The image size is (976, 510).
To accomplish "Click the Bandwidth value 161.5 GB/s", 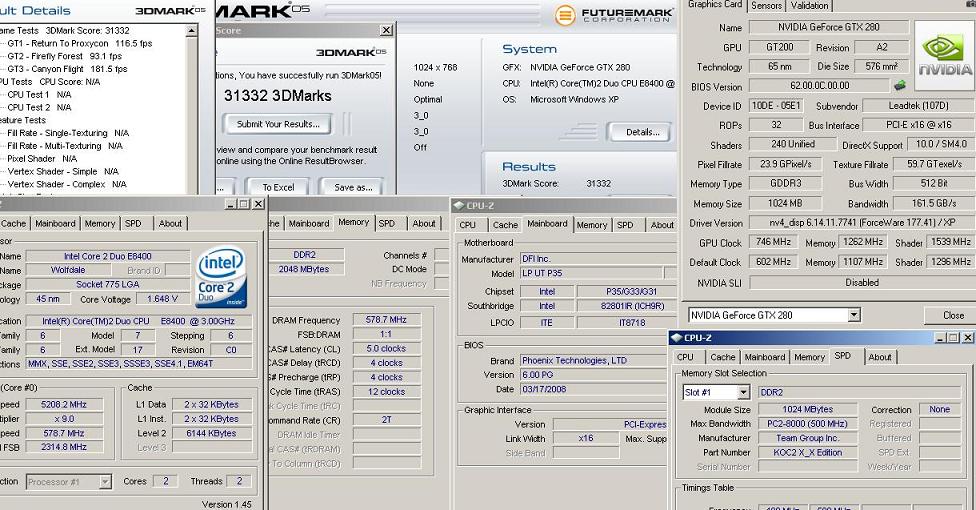I will click(934, 203).
